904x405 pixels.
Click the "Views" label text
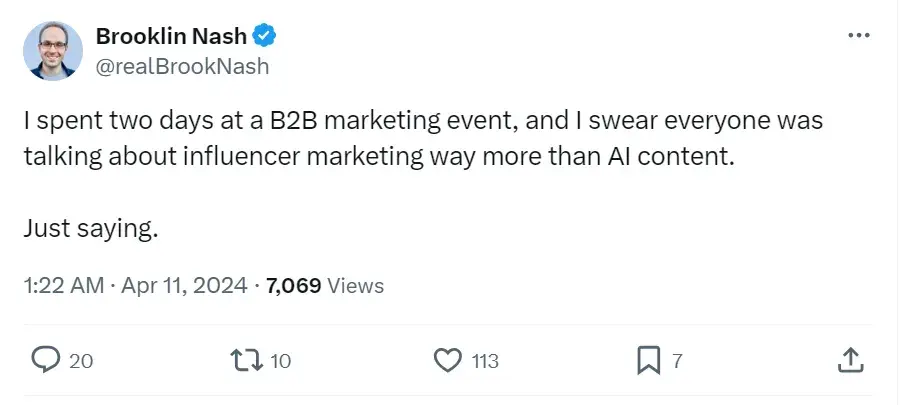[x=356, y=286]
